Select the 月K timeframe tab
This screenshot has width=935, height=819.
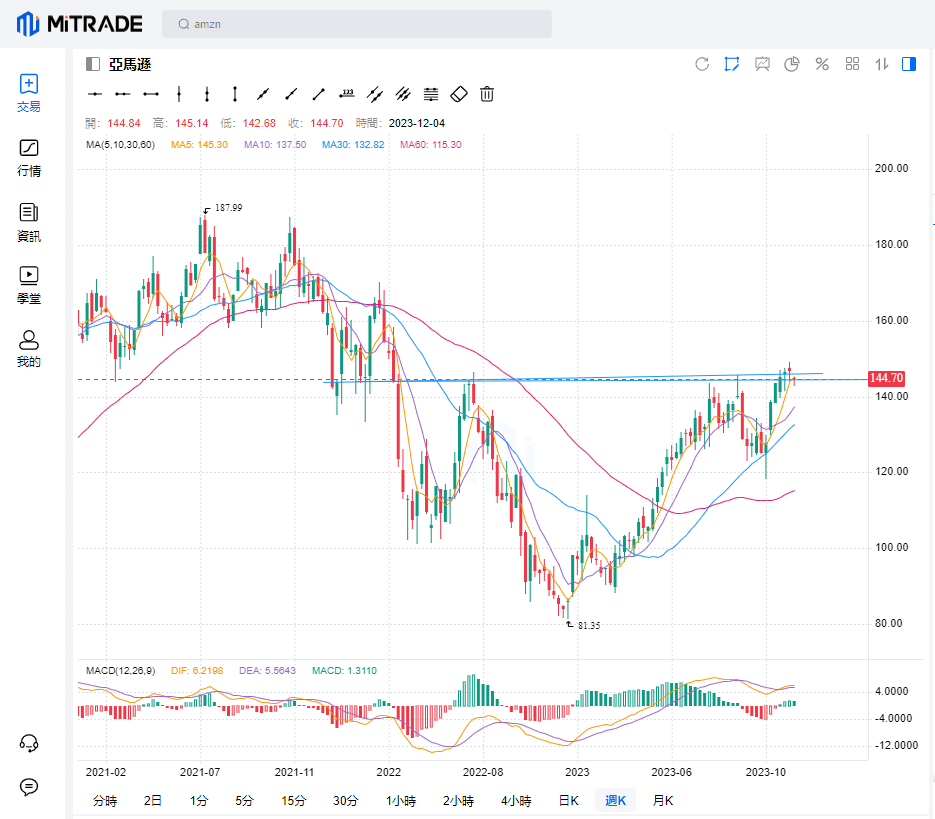663,800
